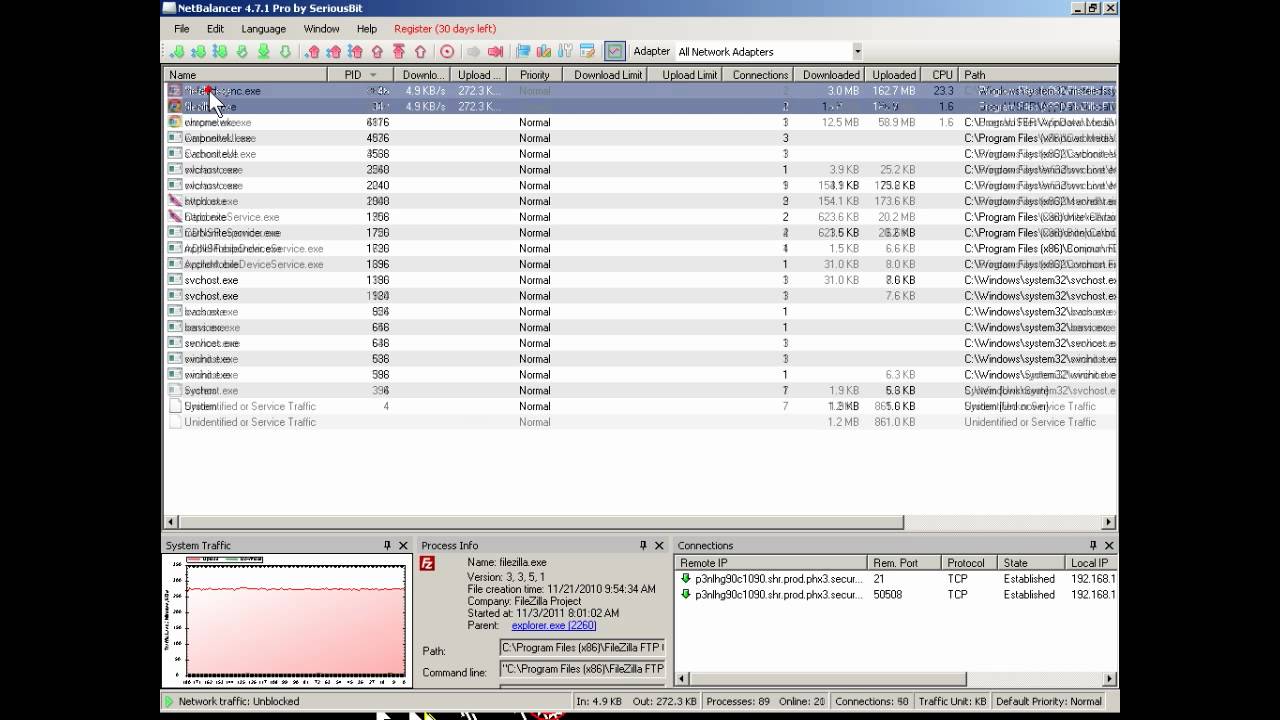Click the Connections panel horizontal scrollbar
The width and height of the screenshot is (1280, 720).
[x=827, y=679]
